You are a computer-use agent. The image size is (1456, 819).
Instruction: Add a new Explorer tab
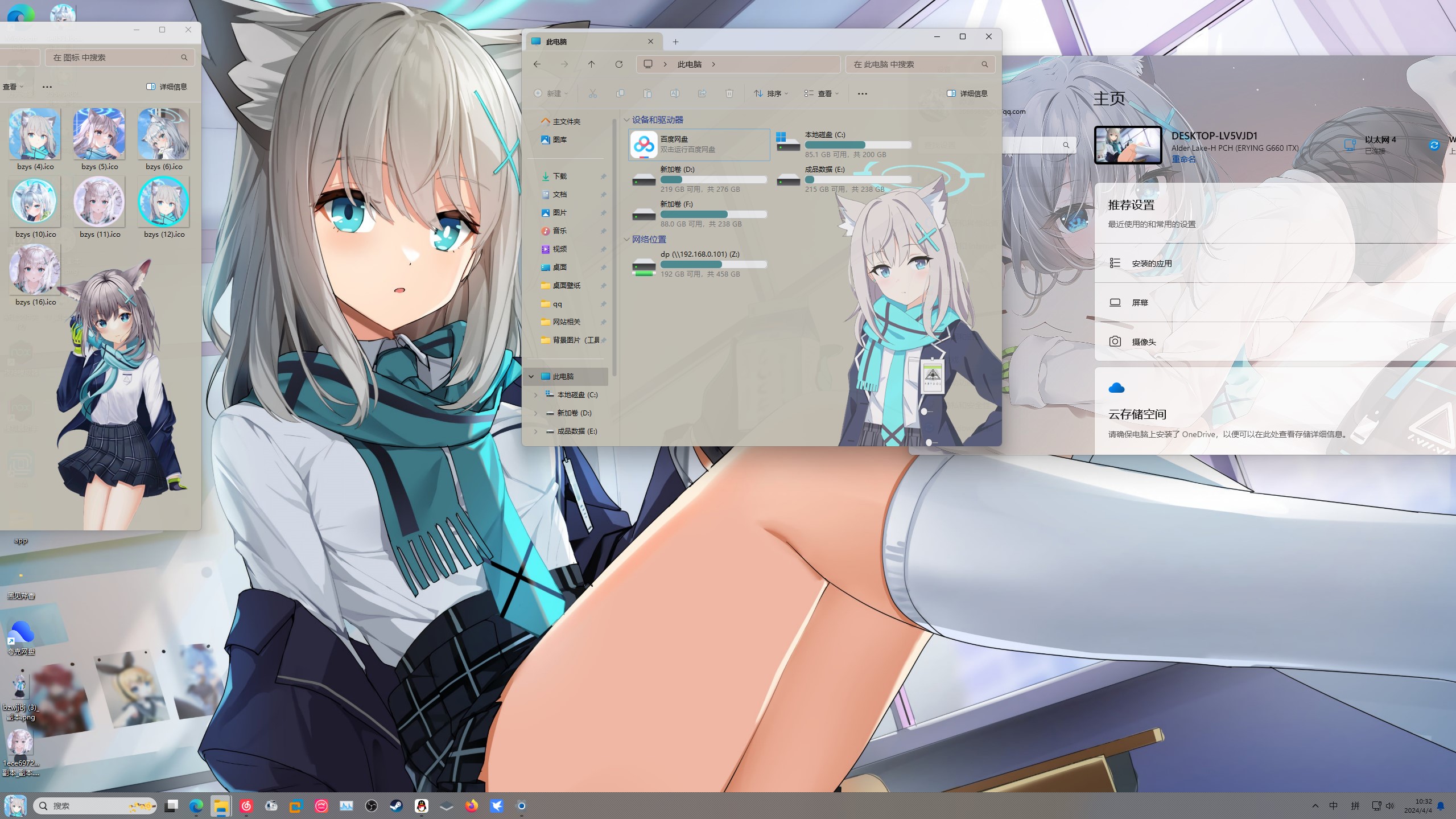(x=675, y=42)
